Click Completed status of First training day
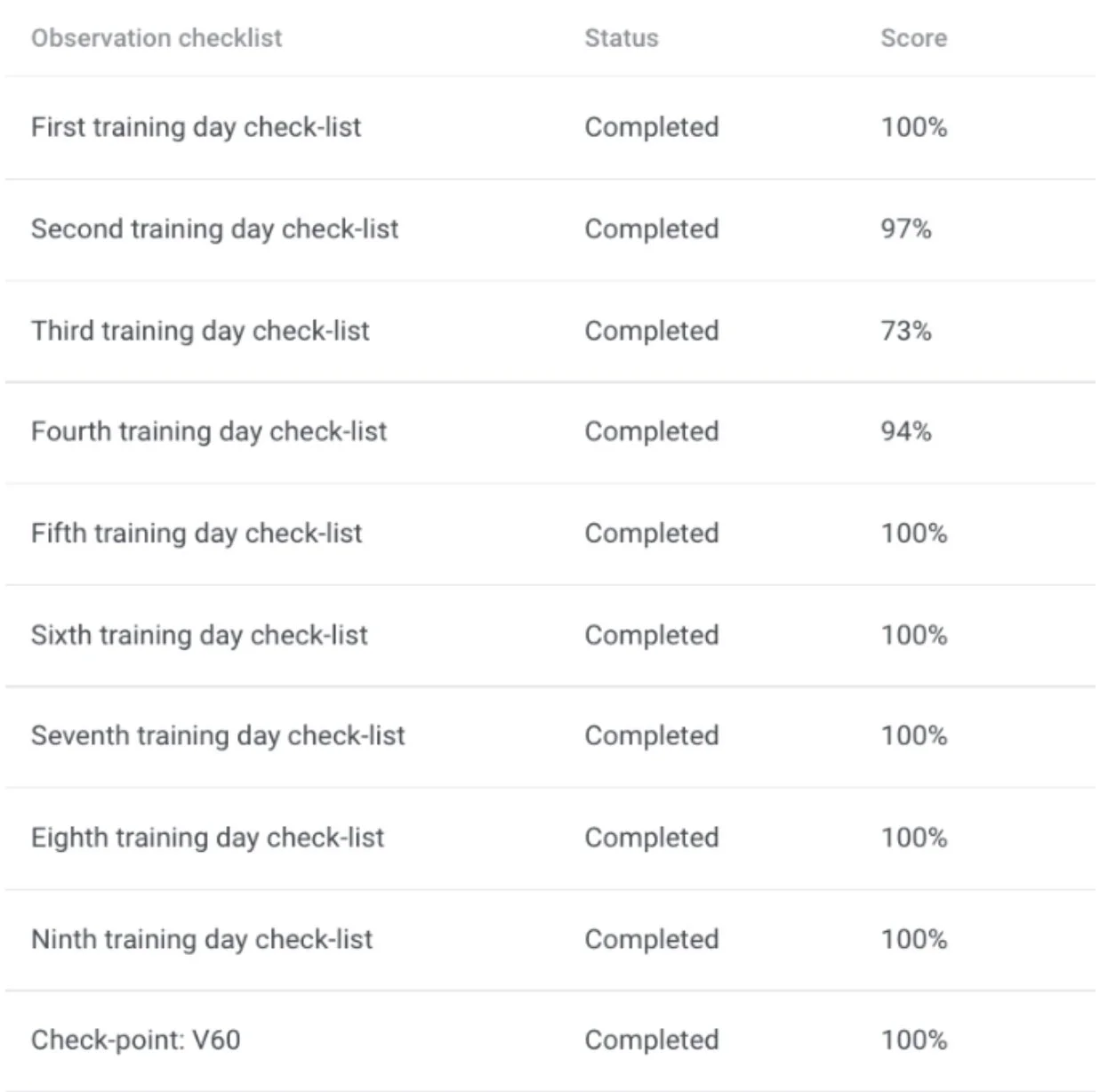 (652, 127)
